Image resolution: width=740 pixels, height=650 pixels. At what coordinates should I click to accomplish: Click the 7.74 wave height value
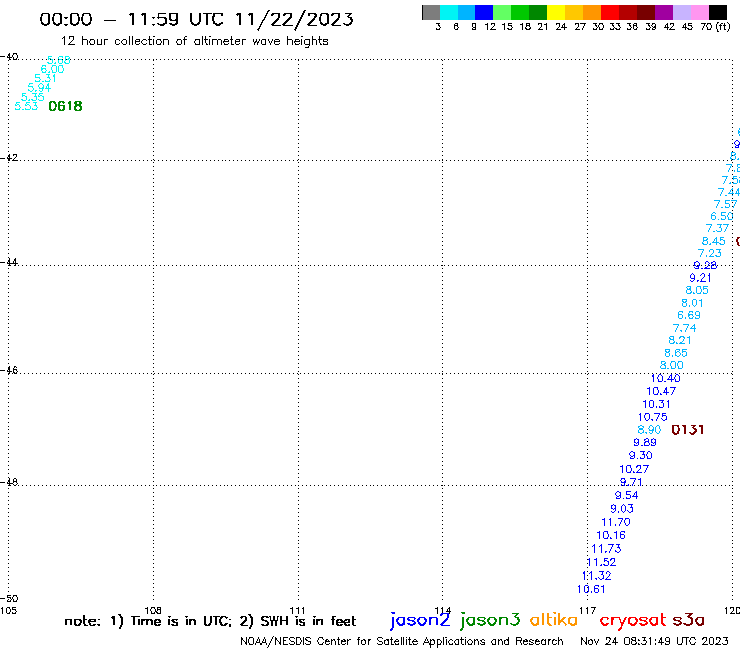pyautogui.click(x=684, y=328)
